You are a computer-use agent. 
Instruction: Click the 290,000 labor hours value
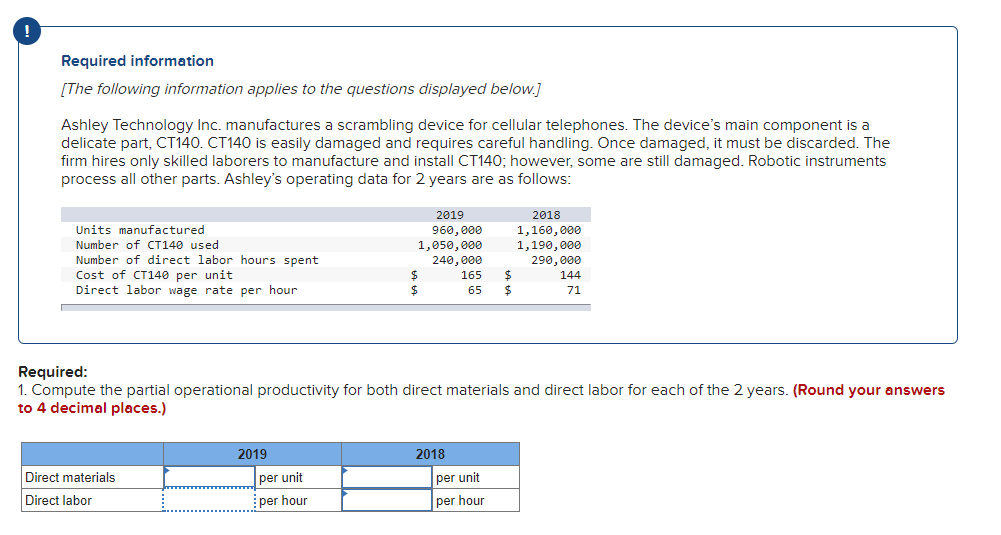(x=556, y=260)
